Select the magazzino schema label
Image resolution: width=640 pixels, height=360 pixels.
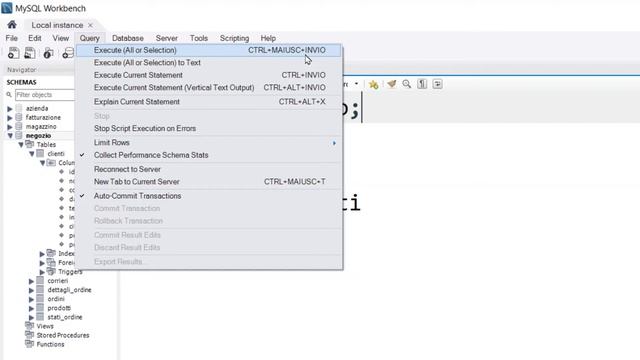coord(41,127)
